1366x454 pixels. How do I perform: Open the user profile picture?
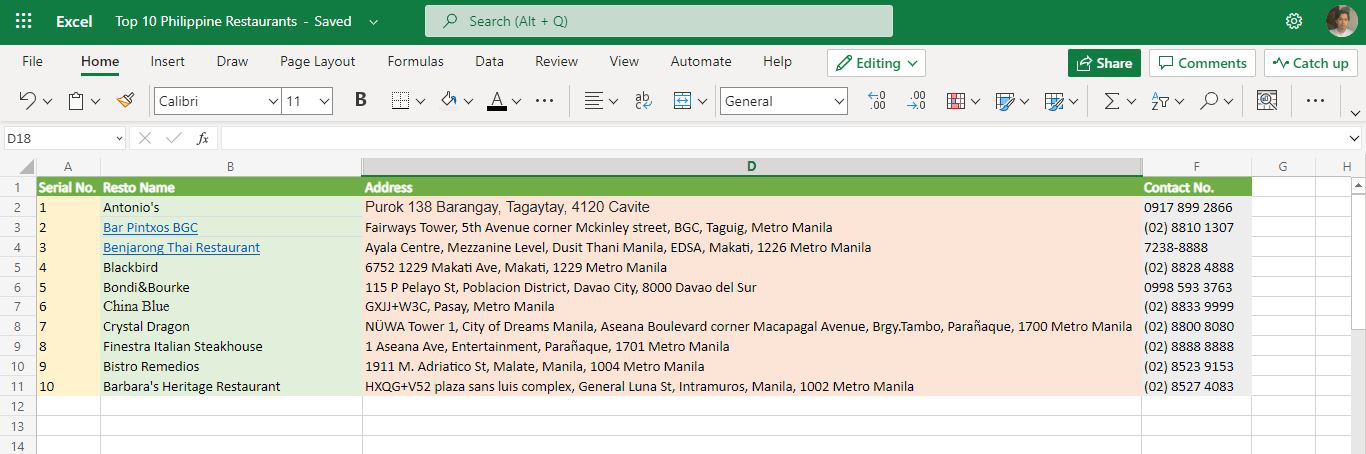coord(1341,21)
